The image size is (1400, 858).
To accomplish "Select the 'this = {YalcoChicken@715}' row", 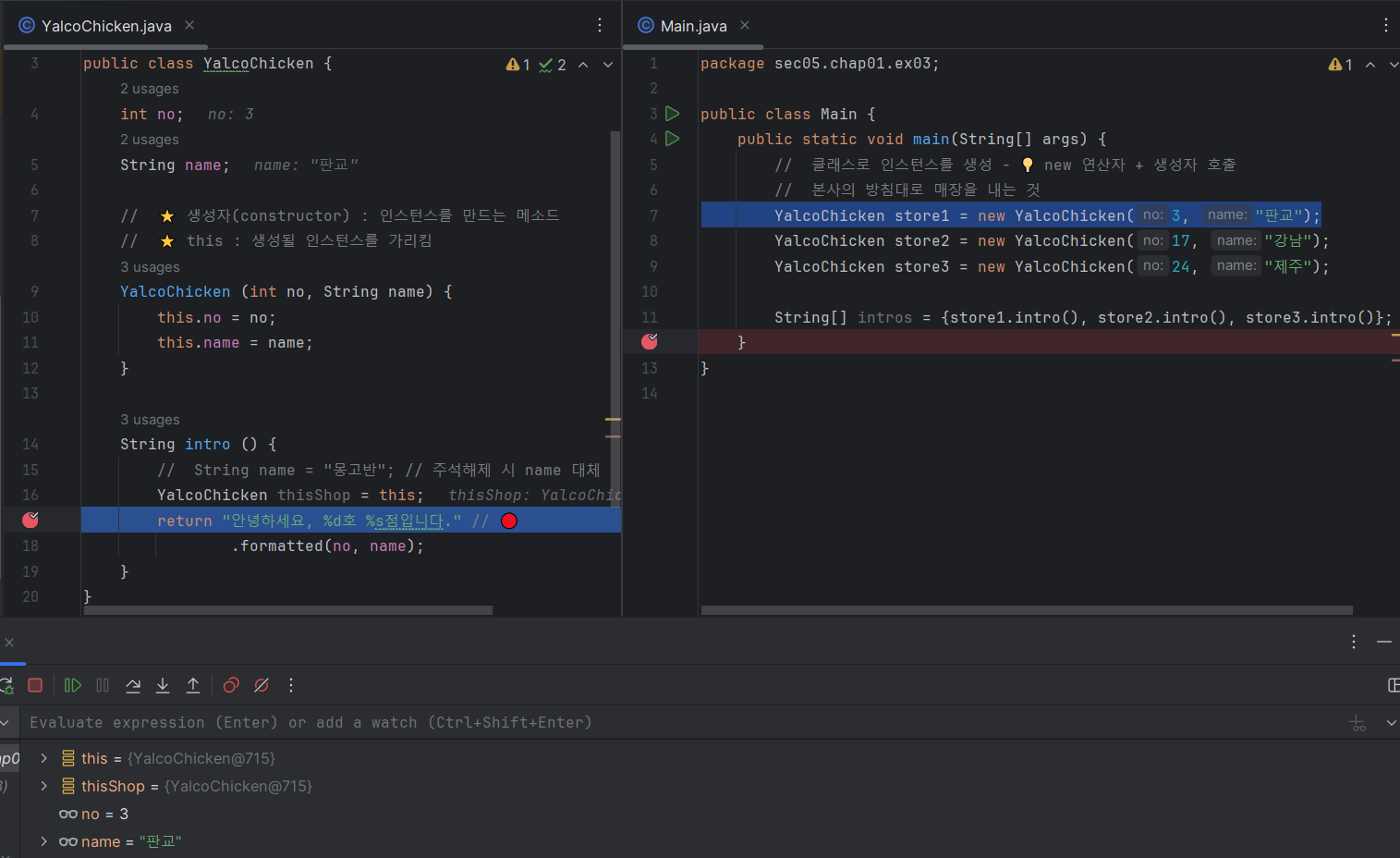I will [x=708, y=758].
